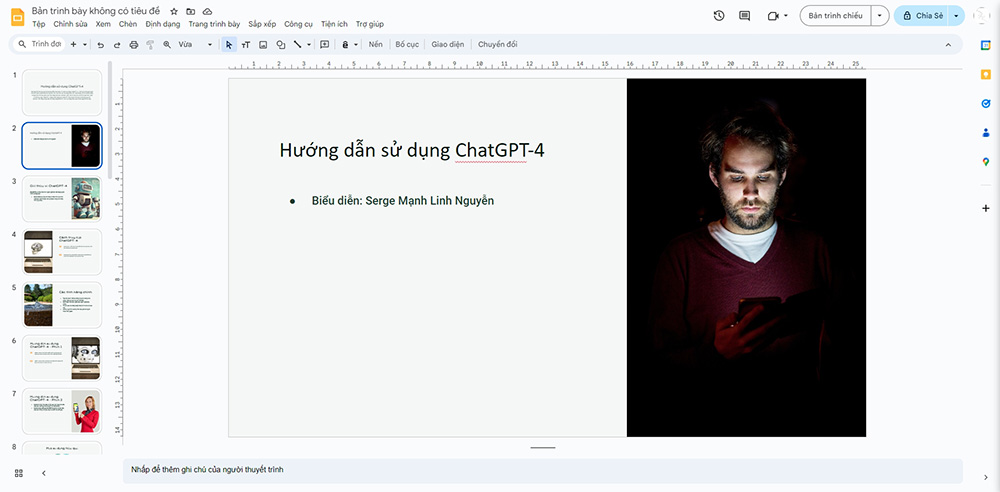Screen dimensions: 1000x492
Task: Open the Trợ giúp menu
Action: pyautogui.click(x=370, y=24)
